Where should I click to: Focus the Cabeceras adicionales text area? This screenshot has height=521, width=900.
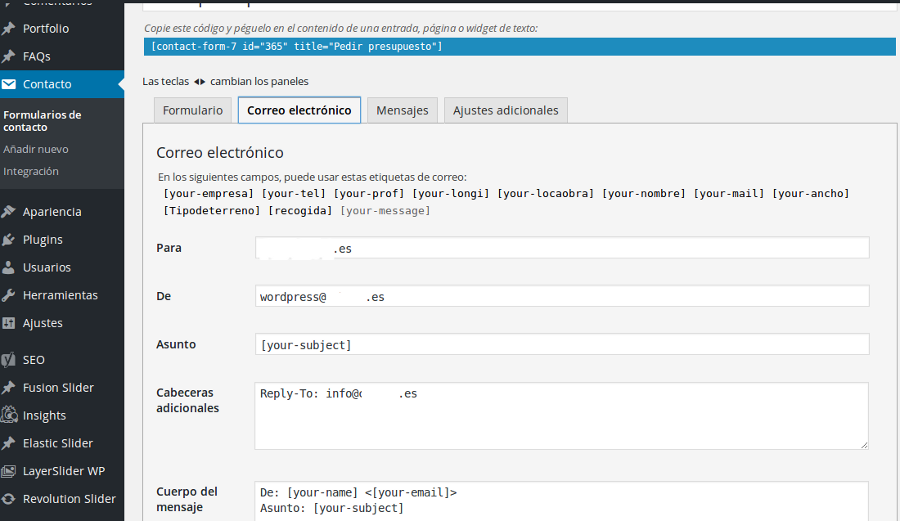click(562, 416)
